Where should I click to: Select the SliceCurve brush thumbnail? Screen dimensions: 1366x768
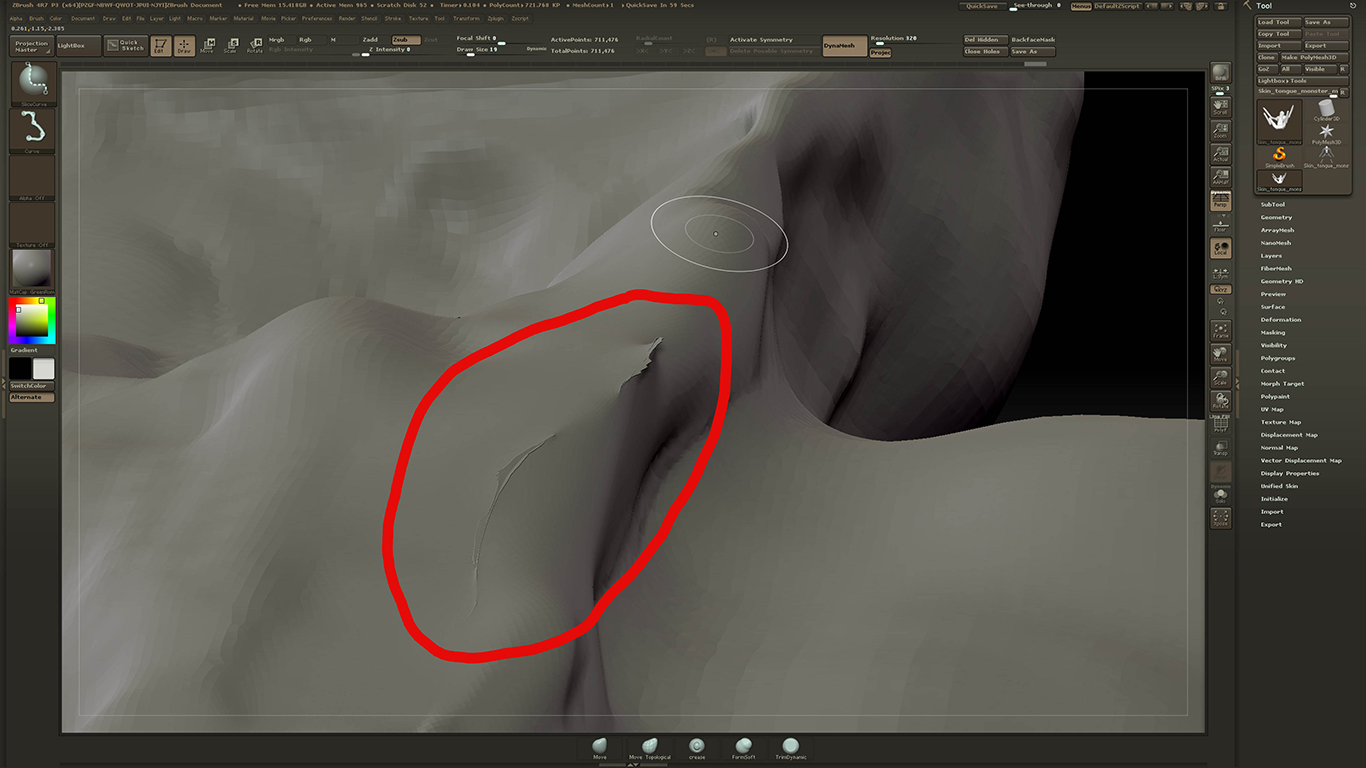[x=32, y=84]
